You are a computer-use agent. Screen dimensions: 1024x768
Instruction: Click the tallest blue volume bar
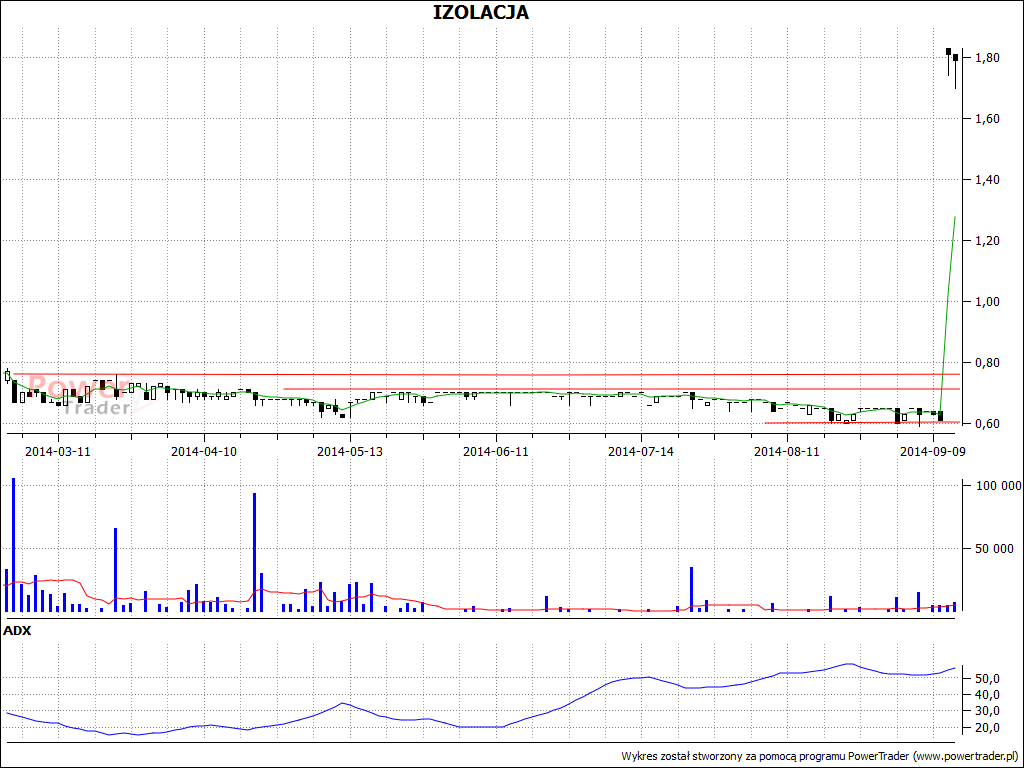pos(13,545)
